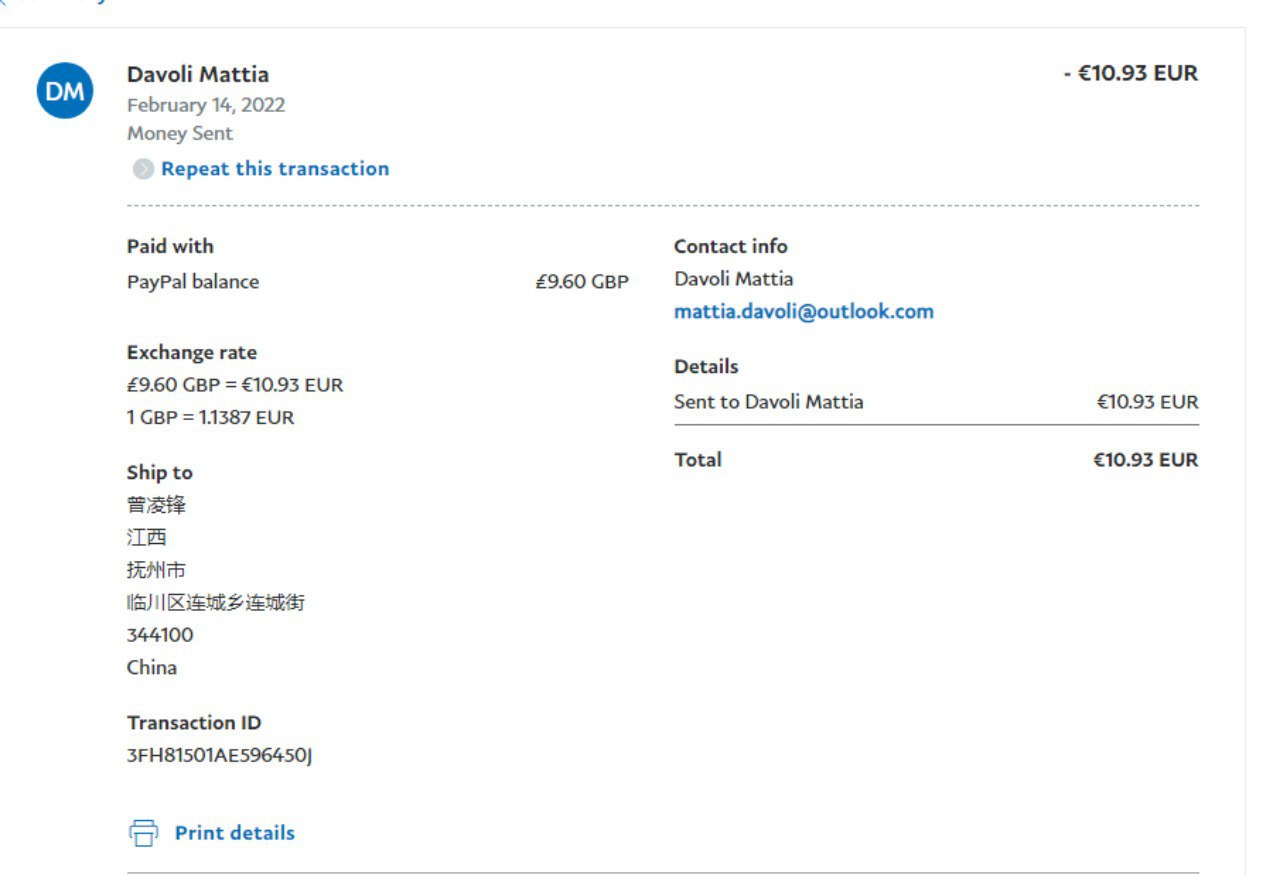The width and height of the screenshot is (1280, 875).
Task: Click the Total €10.93 EUR value
Action: point(1145,460)
